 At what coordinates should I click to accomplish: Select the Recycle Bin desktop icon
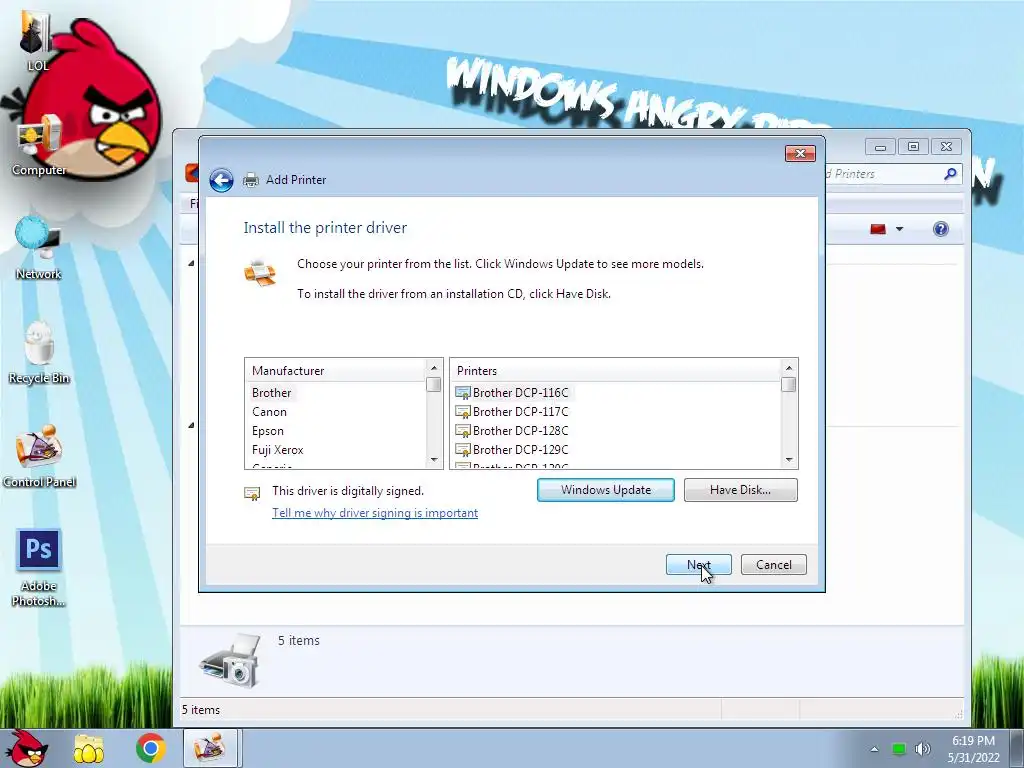[x=39, y=352]
